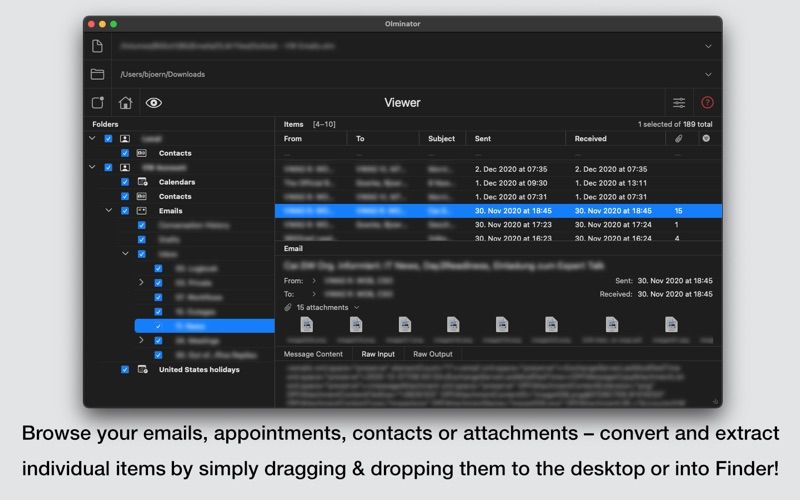Screen dimensions: 800x500
Task: Uncheck the first account checkbox
Action: [108, 139]
